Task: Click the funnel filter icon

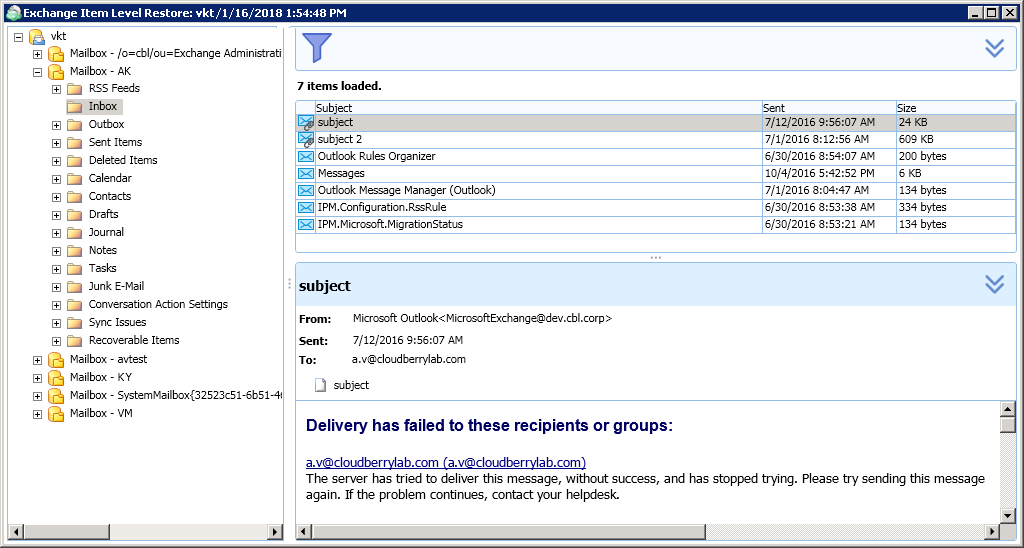Action: pos(316,47)
